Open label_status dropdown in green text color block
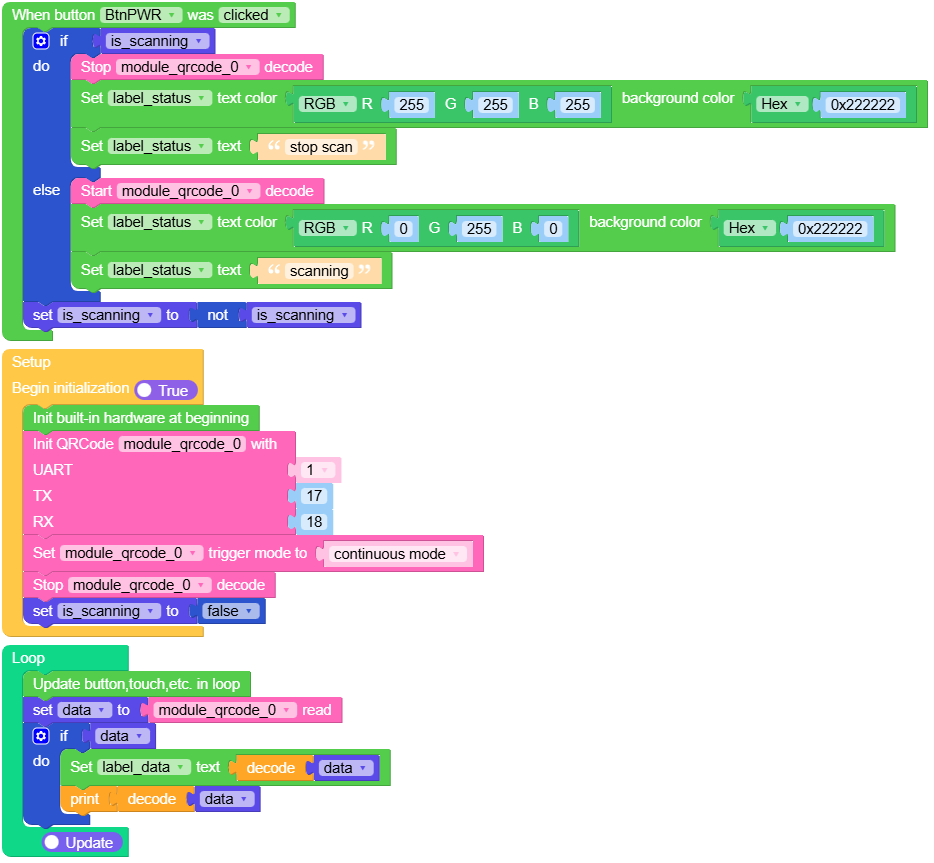This screenshot has width=934, height=863. click(x=160, y=222)
